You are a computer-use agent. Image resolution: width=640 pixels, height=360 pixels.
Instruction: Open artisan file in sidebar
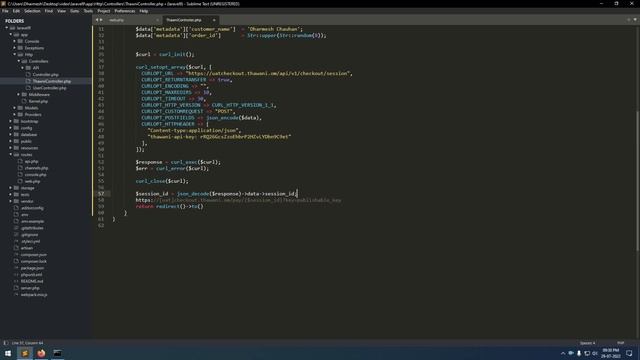[27, 248]
